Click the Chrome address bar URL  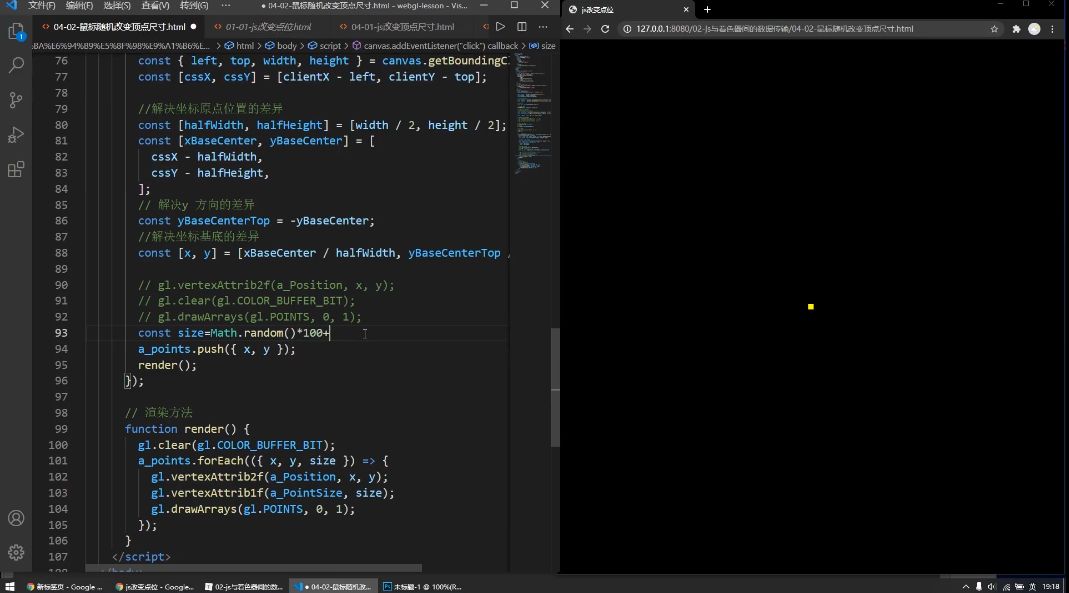click(780, 29)
